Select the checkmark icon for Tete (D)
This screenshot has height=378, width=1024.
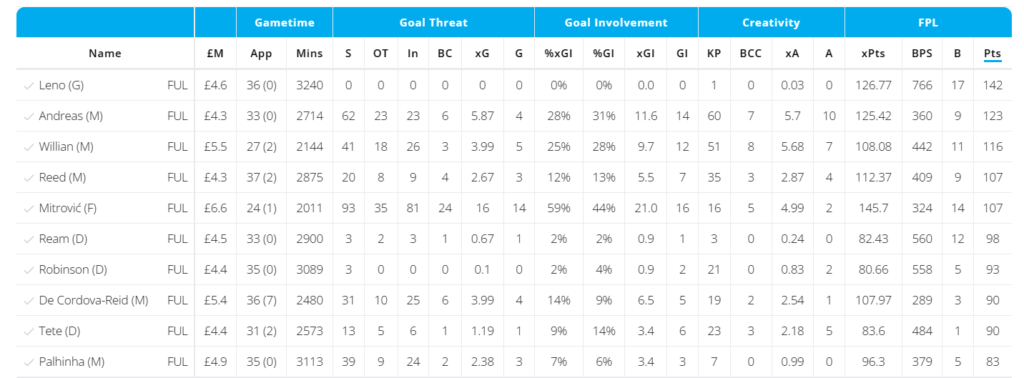tap(29, 331)
